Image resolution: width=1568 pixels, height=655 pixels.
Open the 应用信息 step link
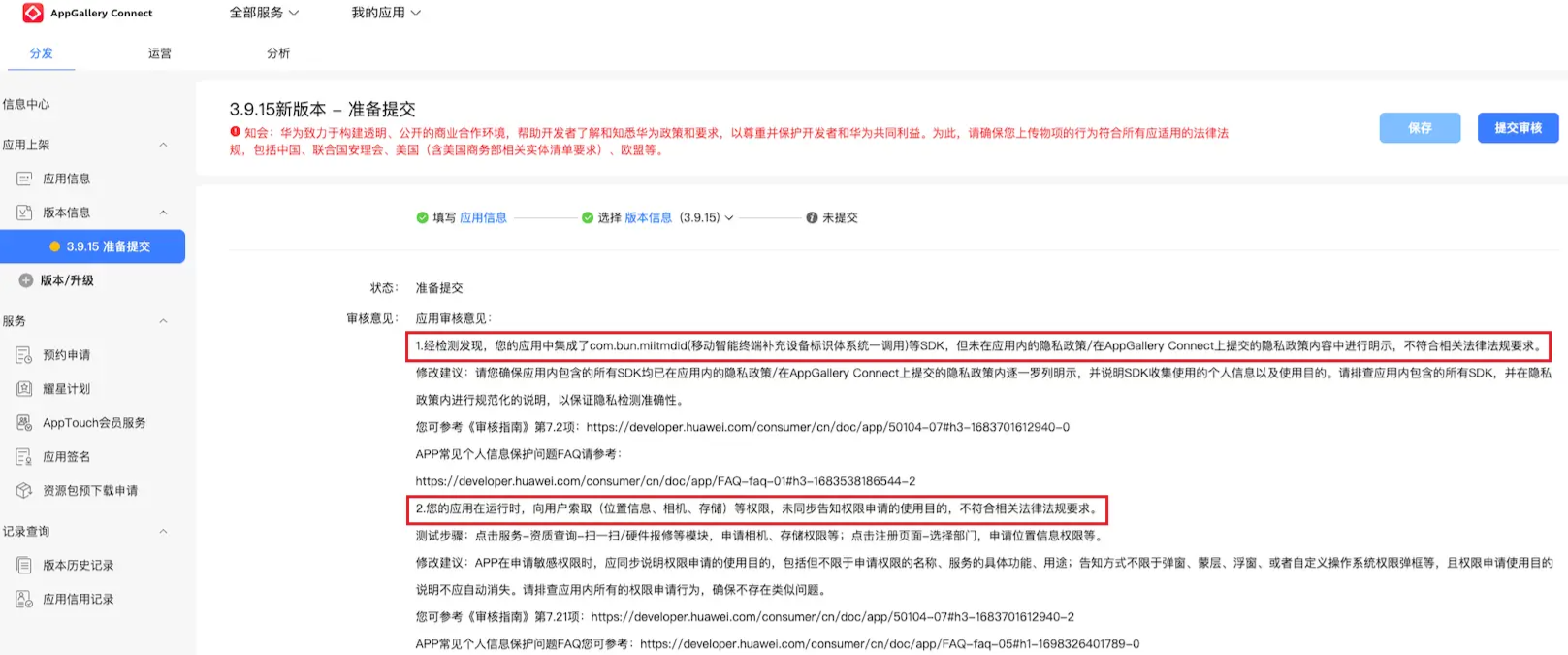483,218
